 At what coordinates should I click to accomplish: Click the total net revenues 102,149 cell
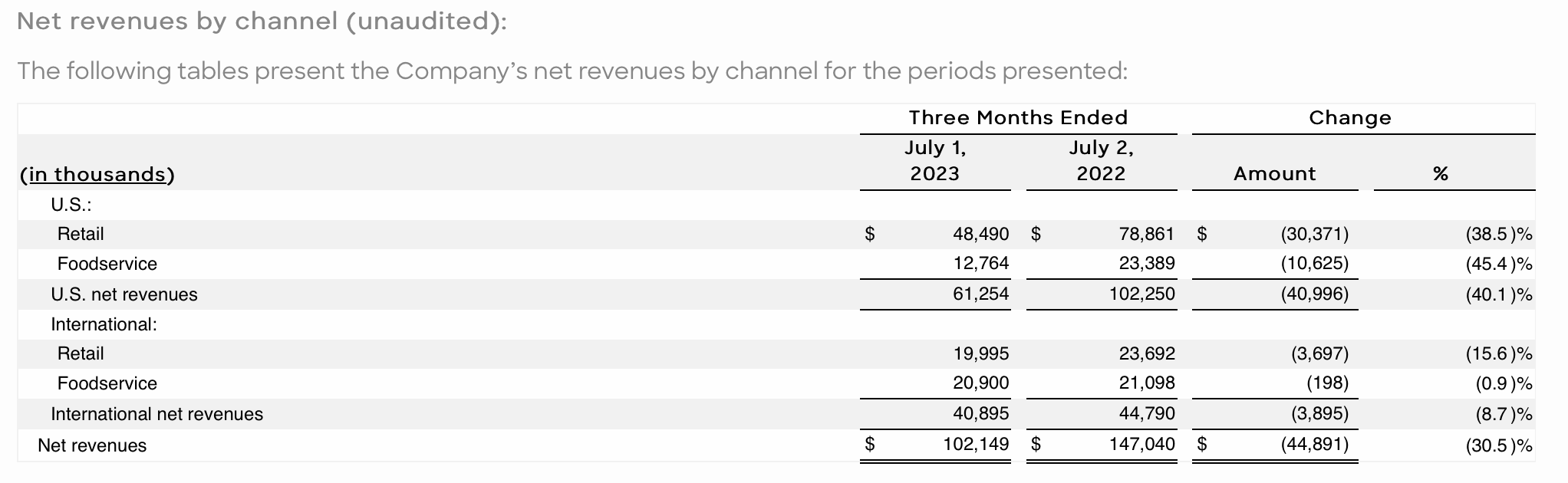975,445
